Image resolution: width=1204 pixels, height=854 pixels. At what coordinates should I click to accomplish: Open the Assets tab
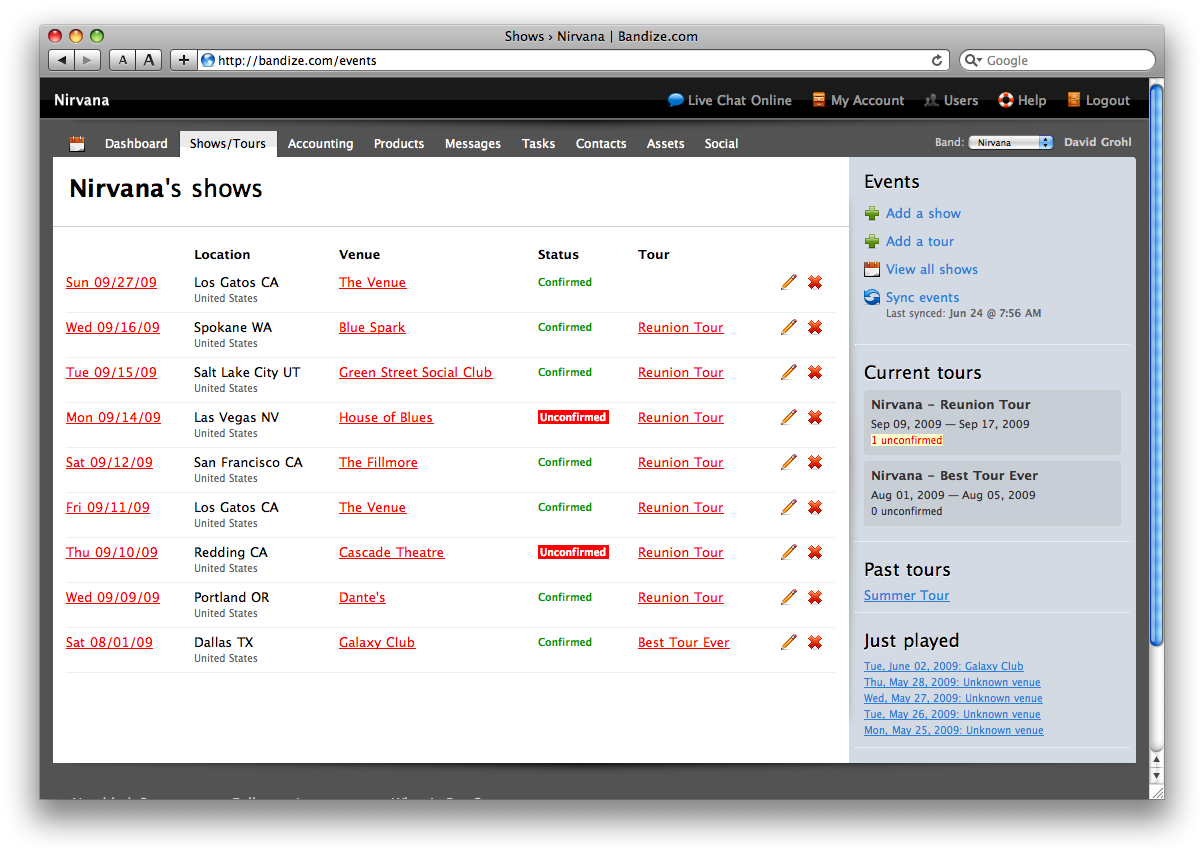pos(666,144)
